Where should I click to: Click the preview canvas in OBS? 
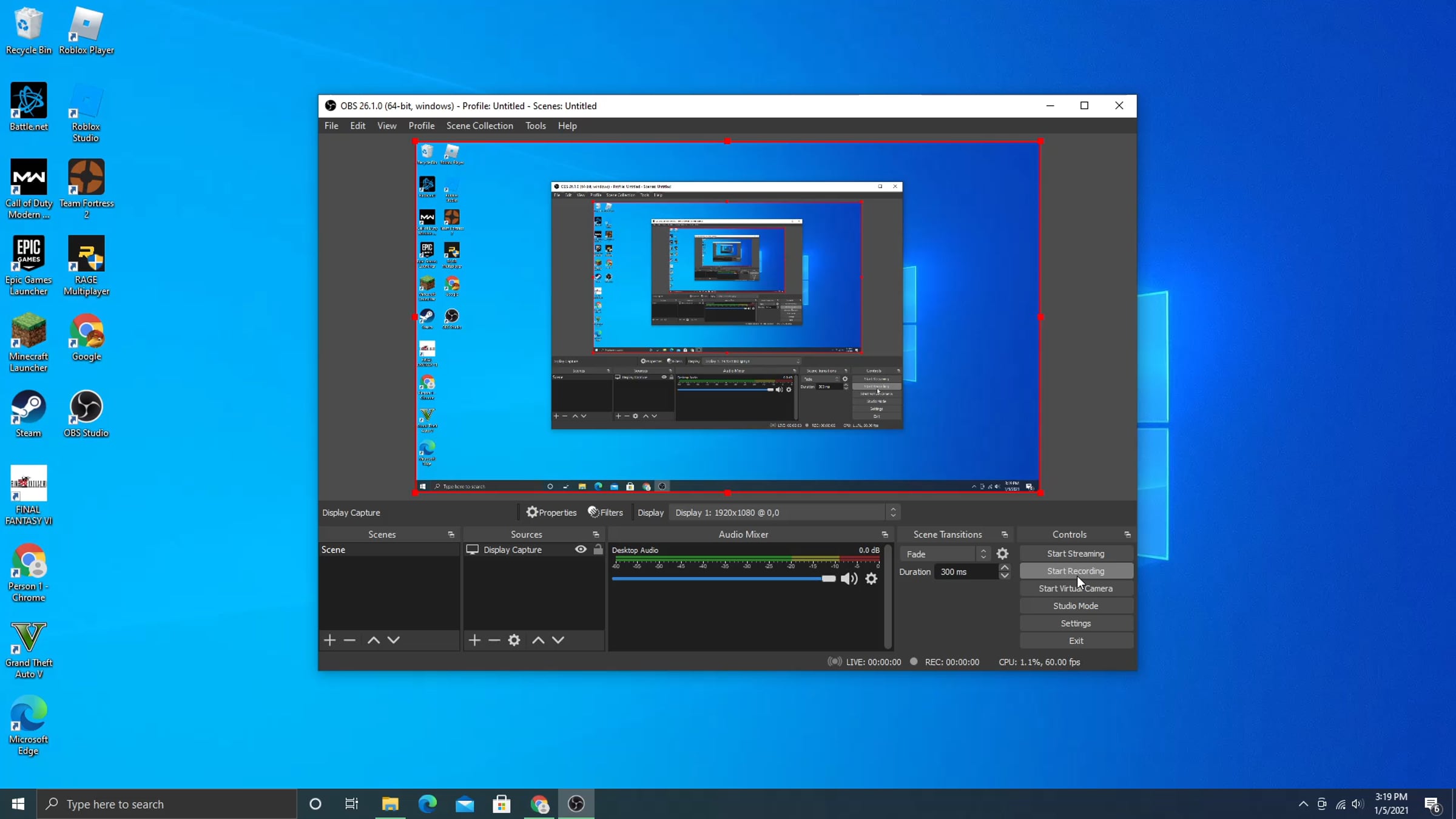(727, 317)
